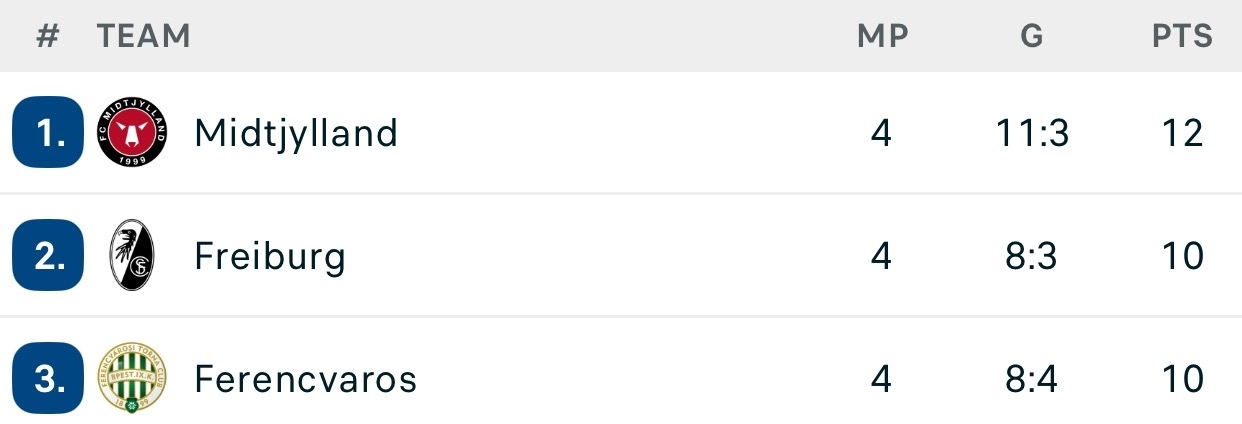Click Ferencvaros's 8:4 goal record
Viewport: 1242px width, 424px height.
pyautogui.click(x=1032, y=379)
